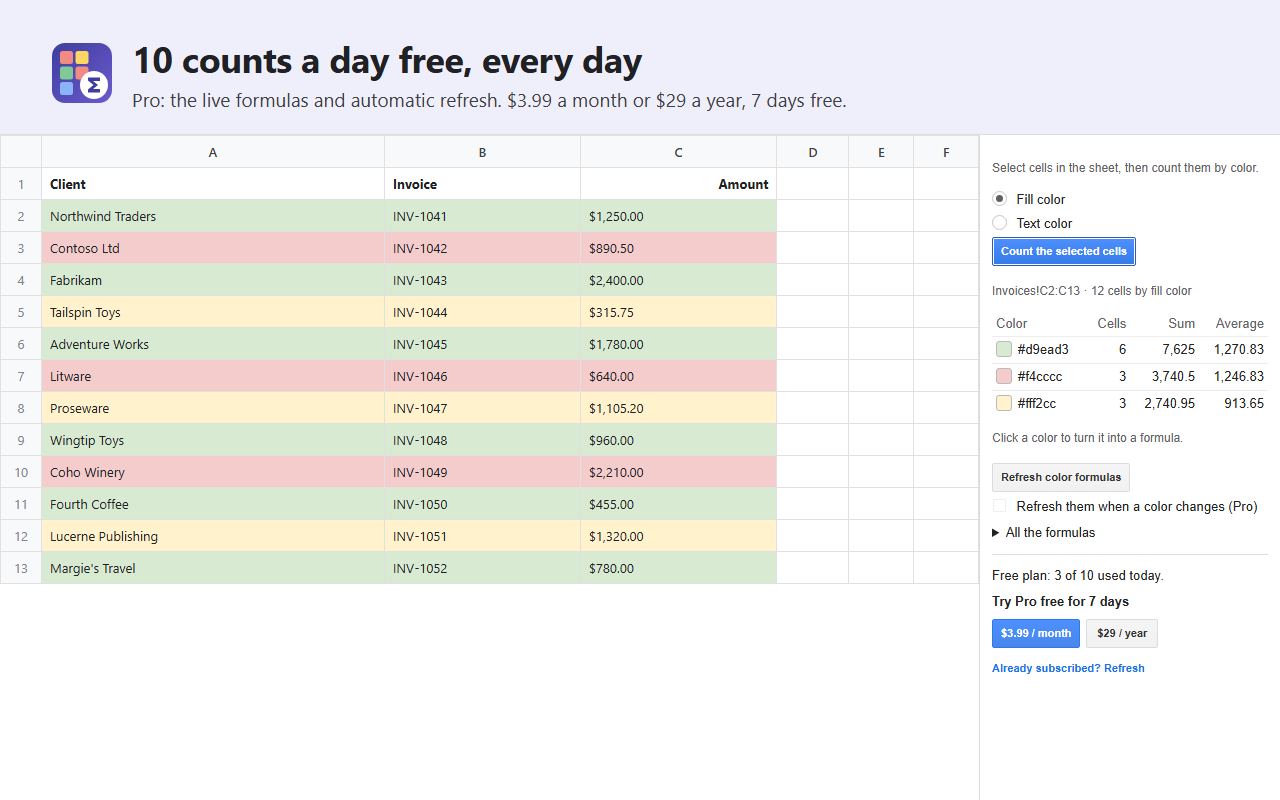This screenshot has height=800, width=1280.
Task: Choose the $29 / year plan
Action: pyautogui.click(x=1122, y=633)
